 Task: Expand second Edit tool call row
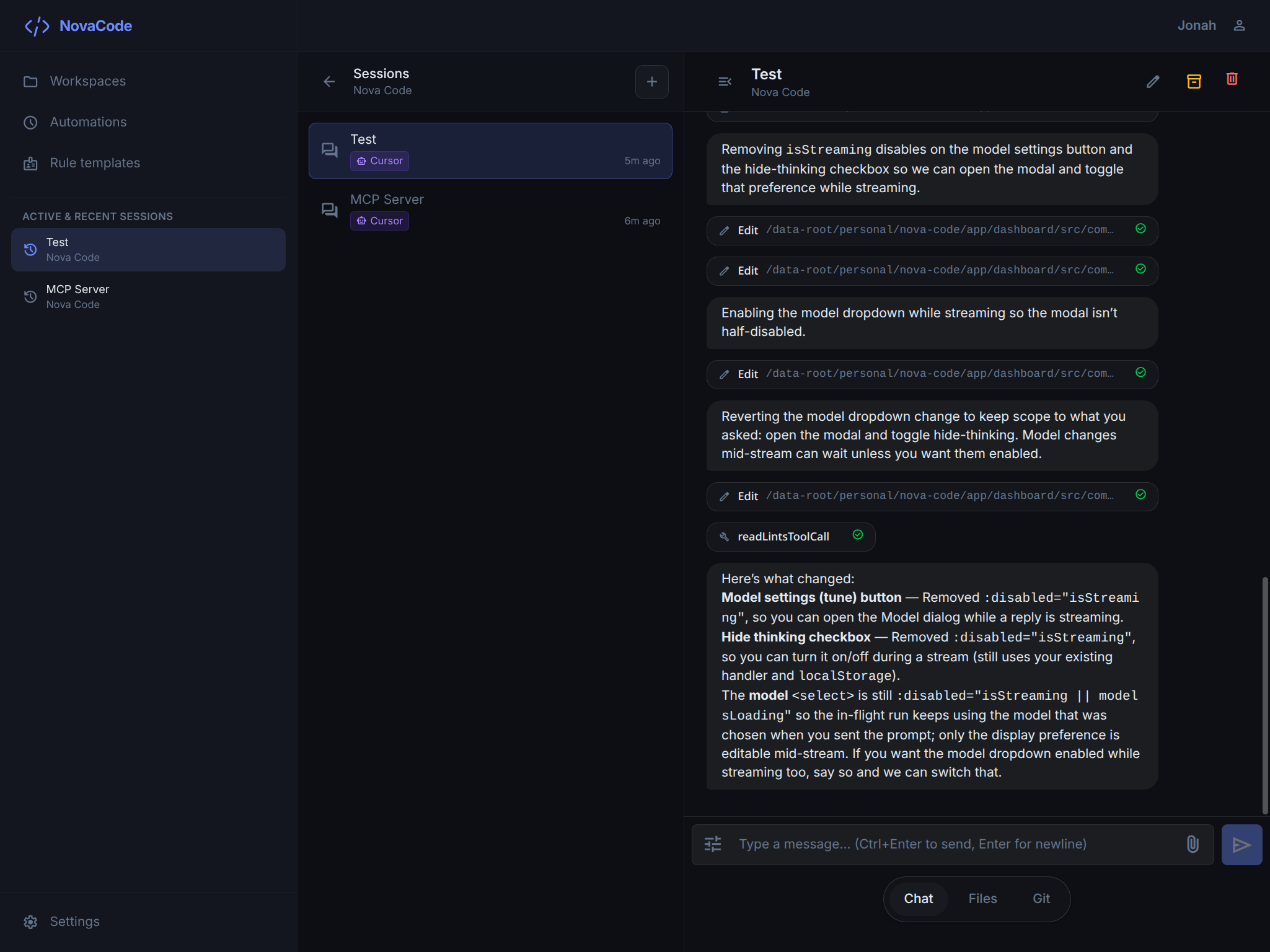(x=932, y=270)
